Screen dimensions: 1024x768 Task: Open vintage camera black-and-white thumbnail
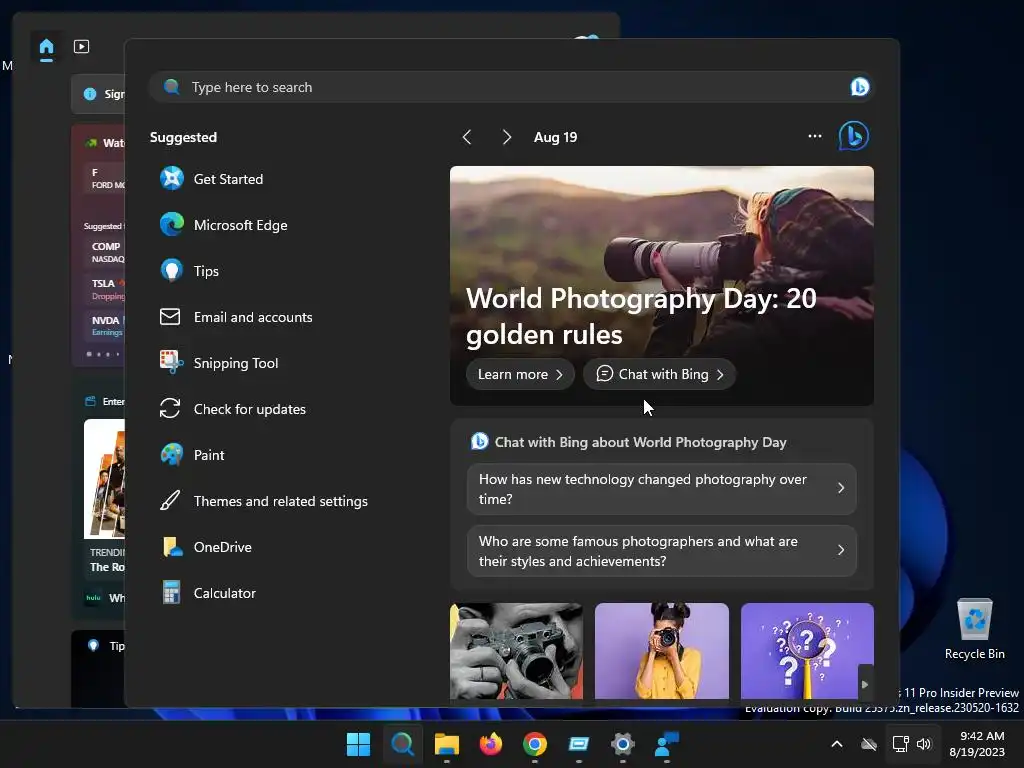tap(516, 651)
